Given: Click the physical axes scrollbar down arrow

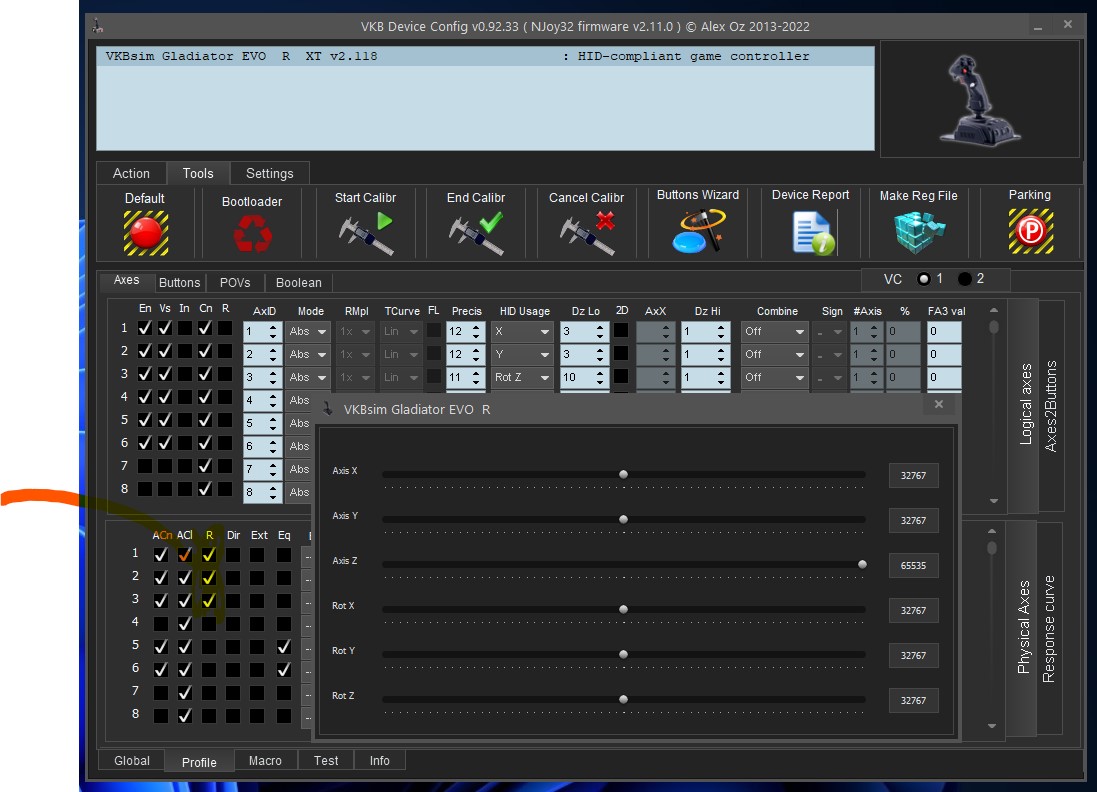Looking at the screenshot, I should [992, 726].
